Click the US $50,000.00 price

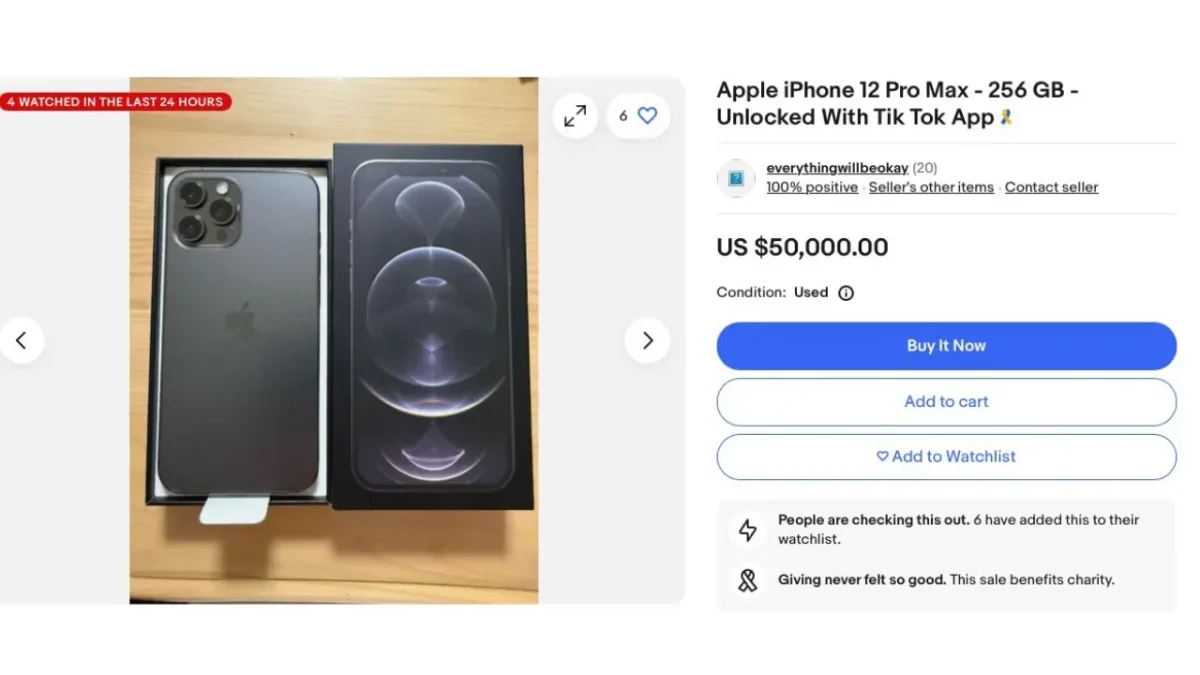[x=802, y=247]
